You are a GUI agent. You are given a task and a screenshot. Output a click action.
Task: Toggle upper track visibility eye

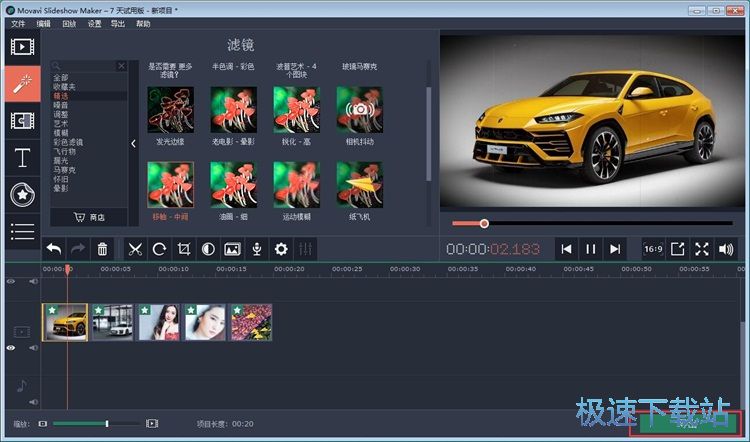(x=11, y=282)
